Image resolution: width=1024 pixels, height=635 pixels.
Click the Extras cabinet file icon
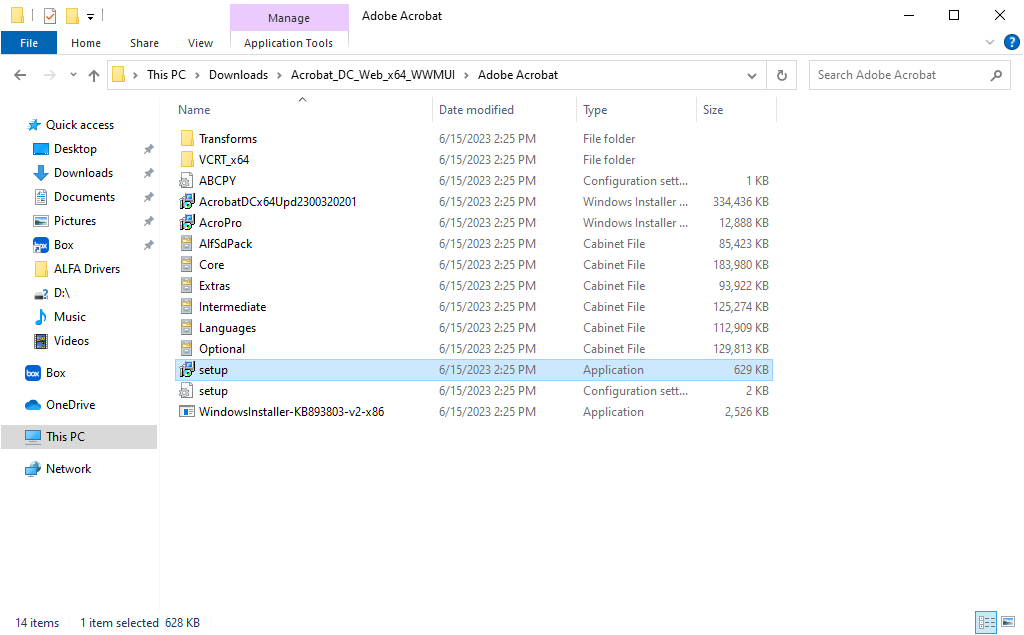click(187, 285)
